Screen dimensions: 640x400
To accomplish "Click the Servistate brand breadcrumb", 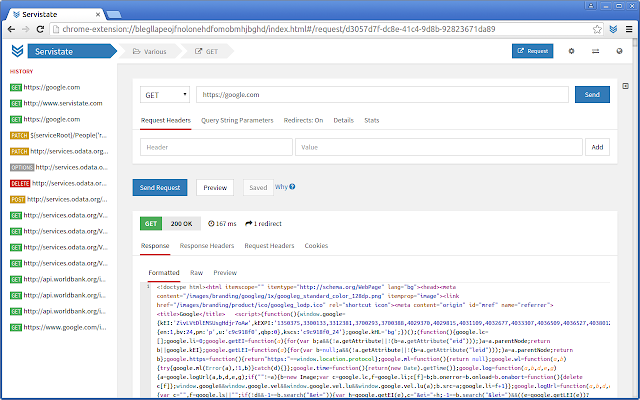I will point(71,51).
